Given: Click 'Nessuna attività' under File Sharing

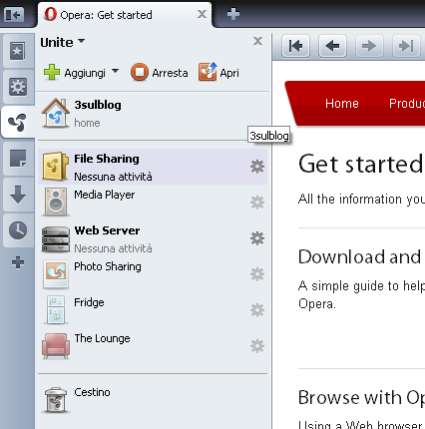Looking at the screenshot, I should point(113,177).
